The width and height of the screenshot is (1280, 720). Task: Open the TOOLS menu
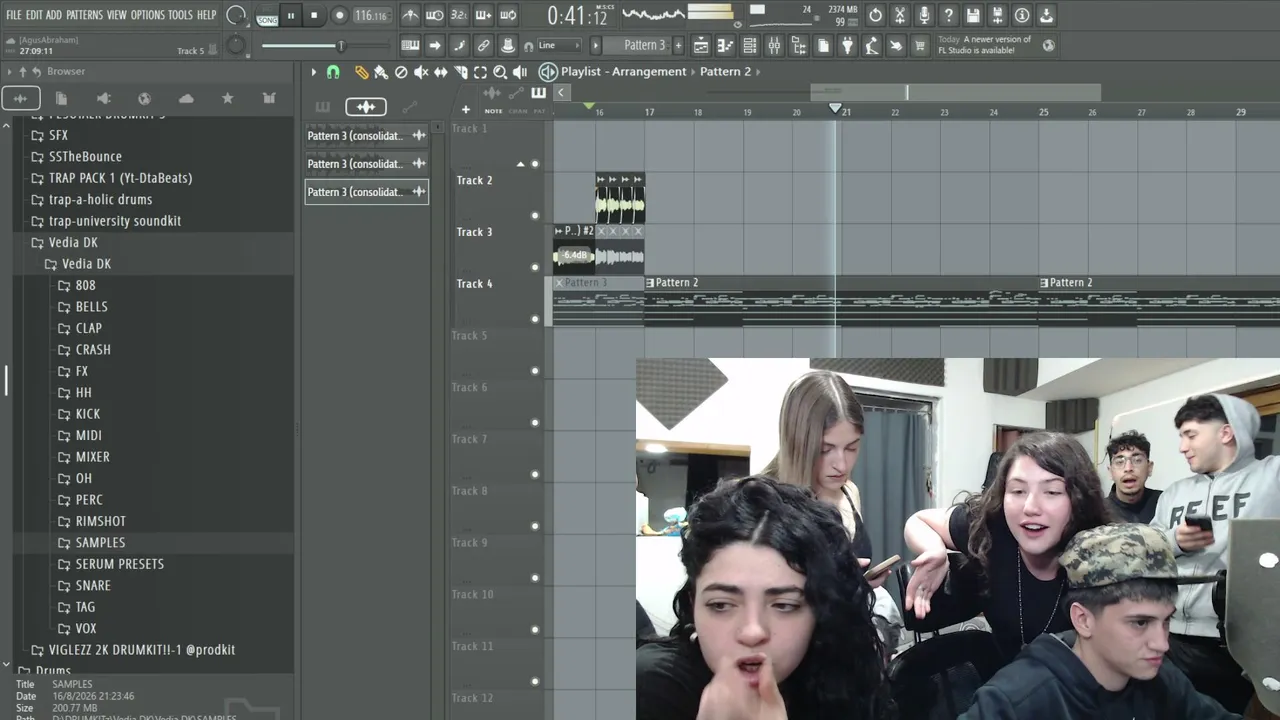pyautogui.click(x=180, y=15)
